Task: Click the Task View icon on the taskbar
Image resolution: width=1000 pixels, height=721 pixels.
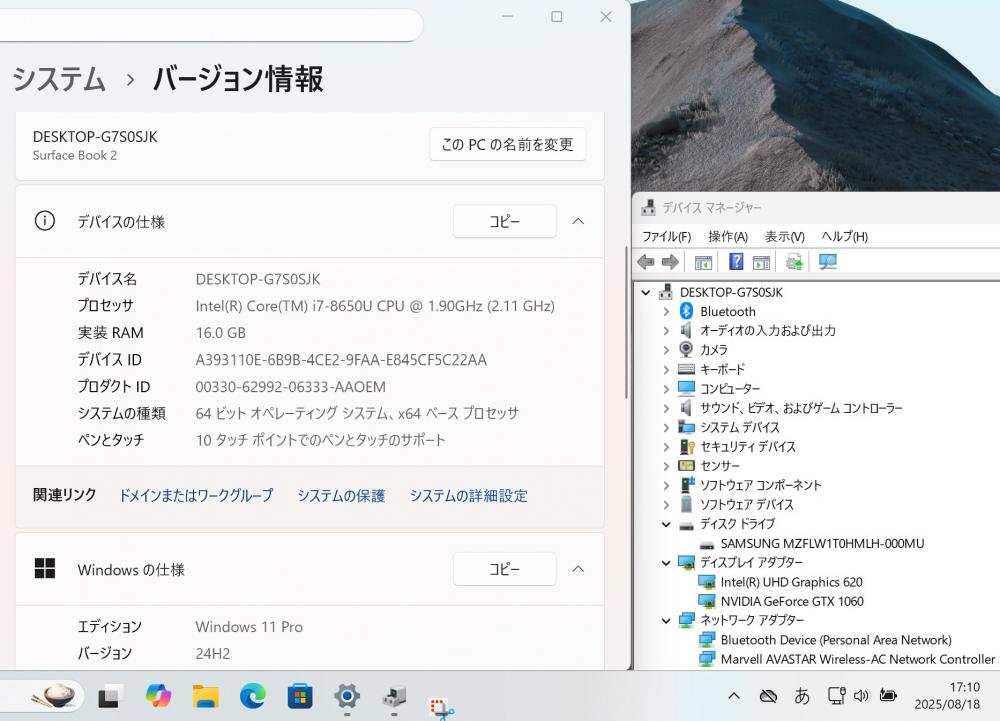Action: point(109,697)
